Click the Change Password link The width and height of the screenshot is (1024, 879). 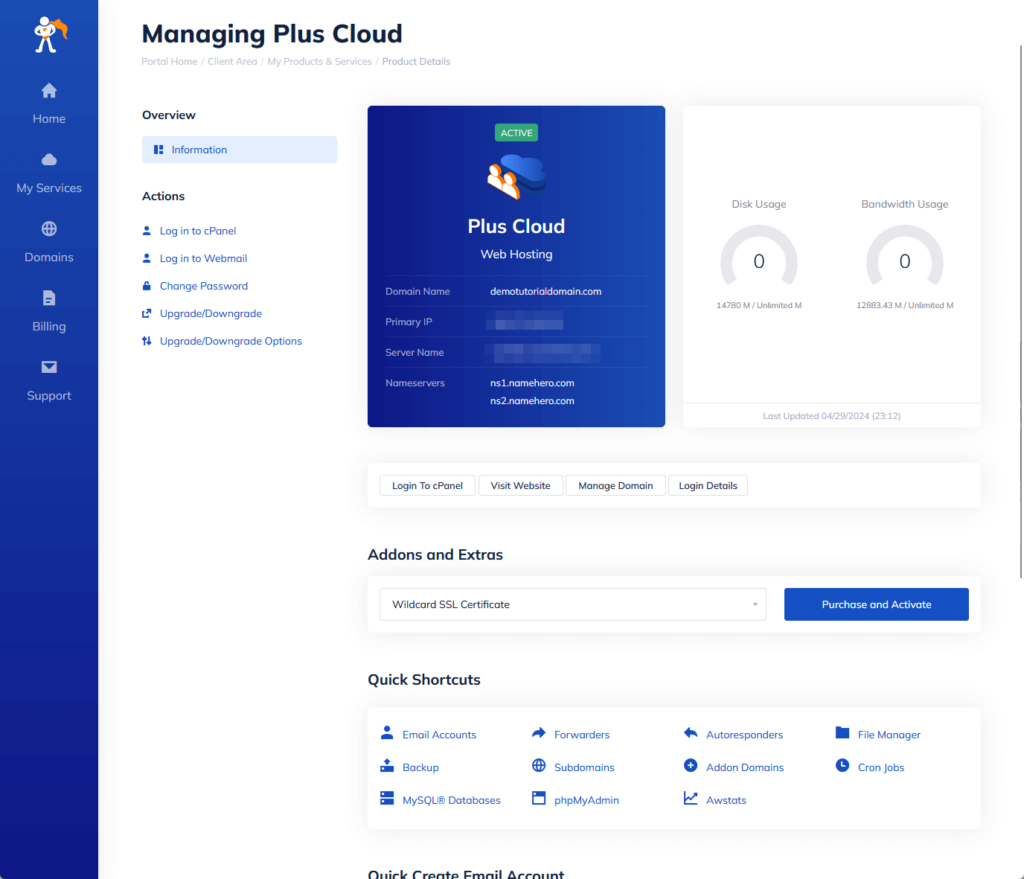[204, 285]
